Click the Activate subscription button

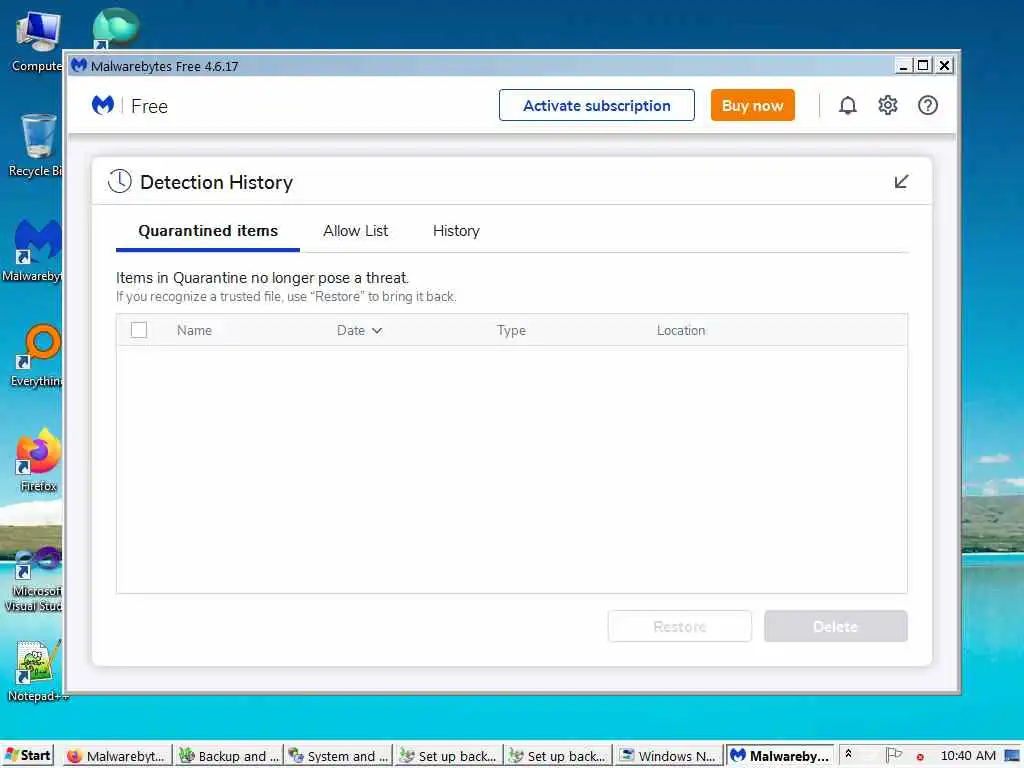596,105
